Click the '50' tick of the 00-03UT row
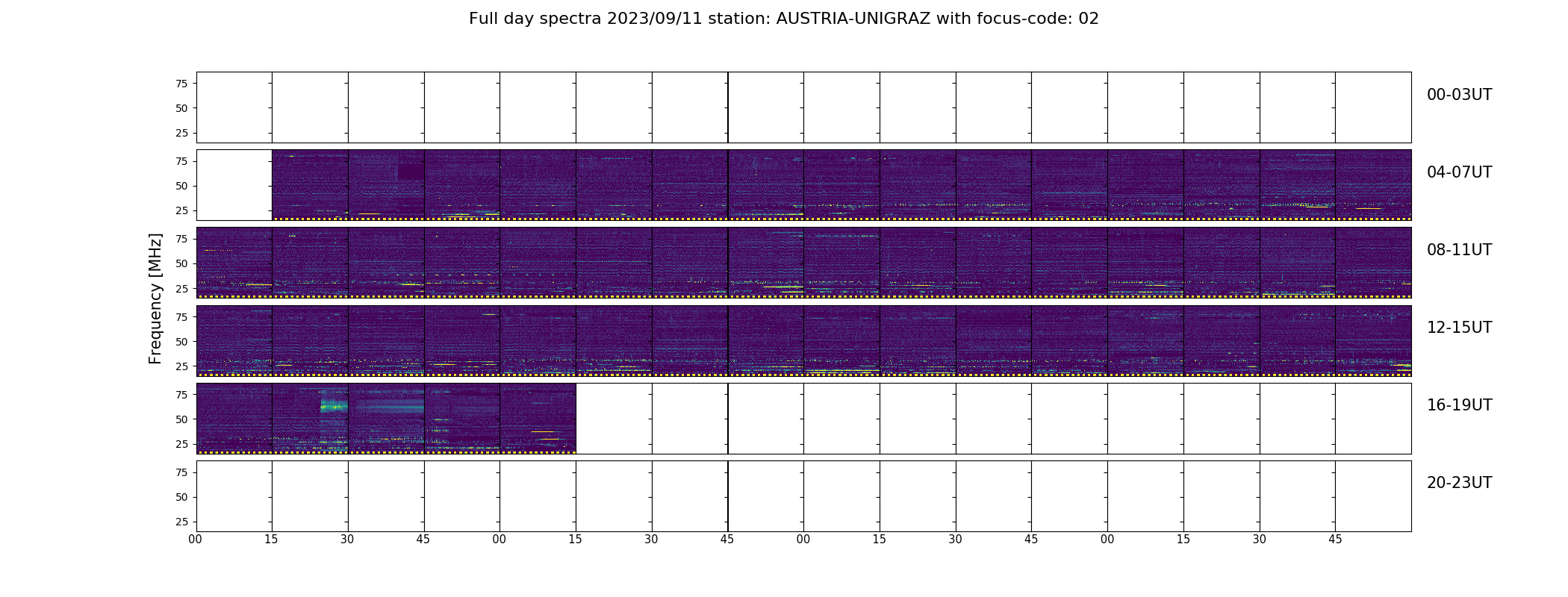 (x=181, y=108)
